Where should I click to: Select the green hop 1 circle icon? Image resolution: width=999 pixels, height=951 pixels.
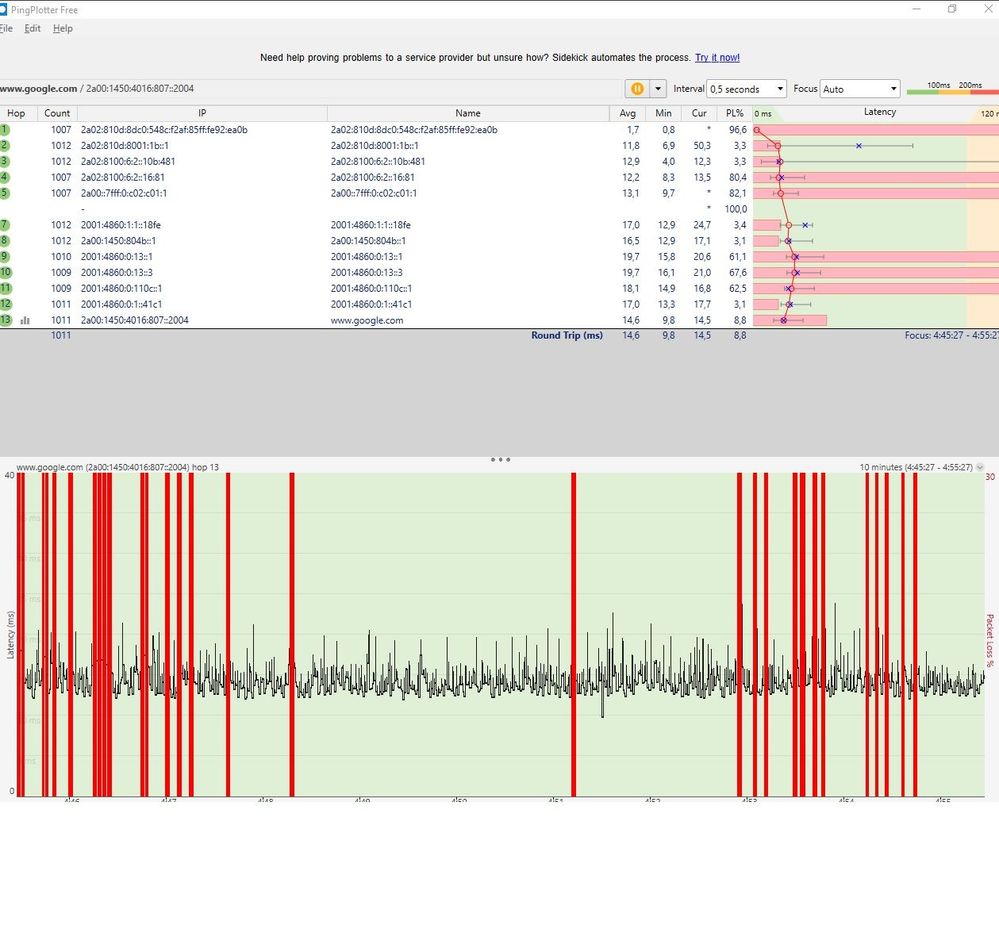pos(5,130)
